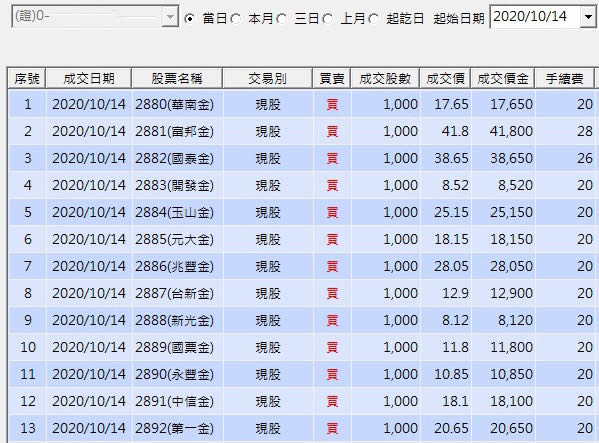Sort by 手續費 column header
Viewport: 599px width, 443px height.
pos(564,79)
